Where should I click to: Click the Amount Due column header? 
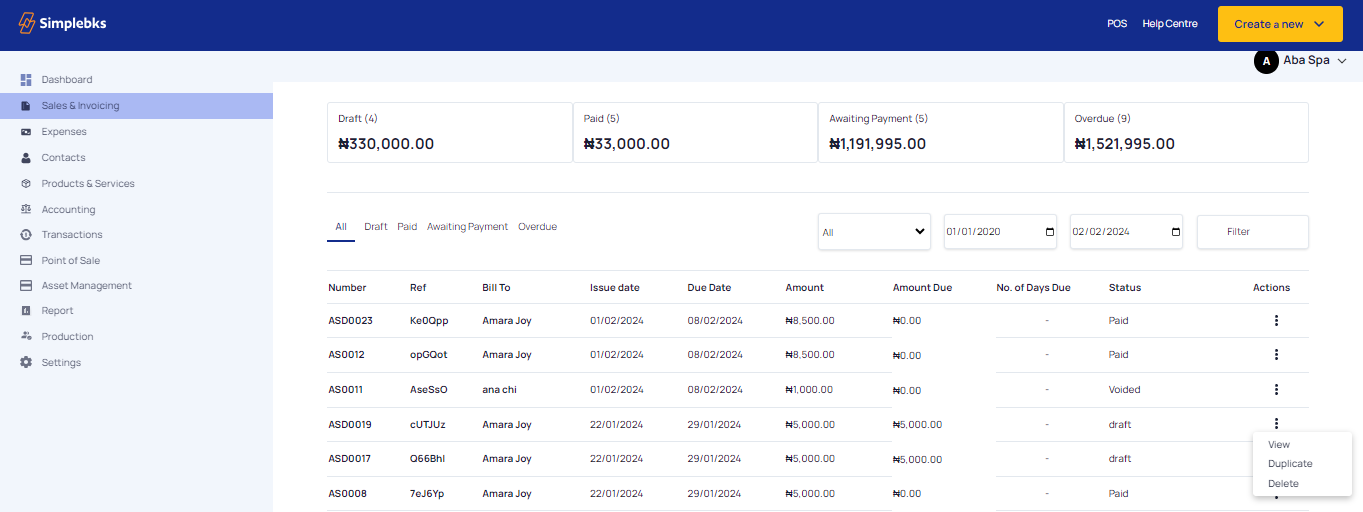922,288
